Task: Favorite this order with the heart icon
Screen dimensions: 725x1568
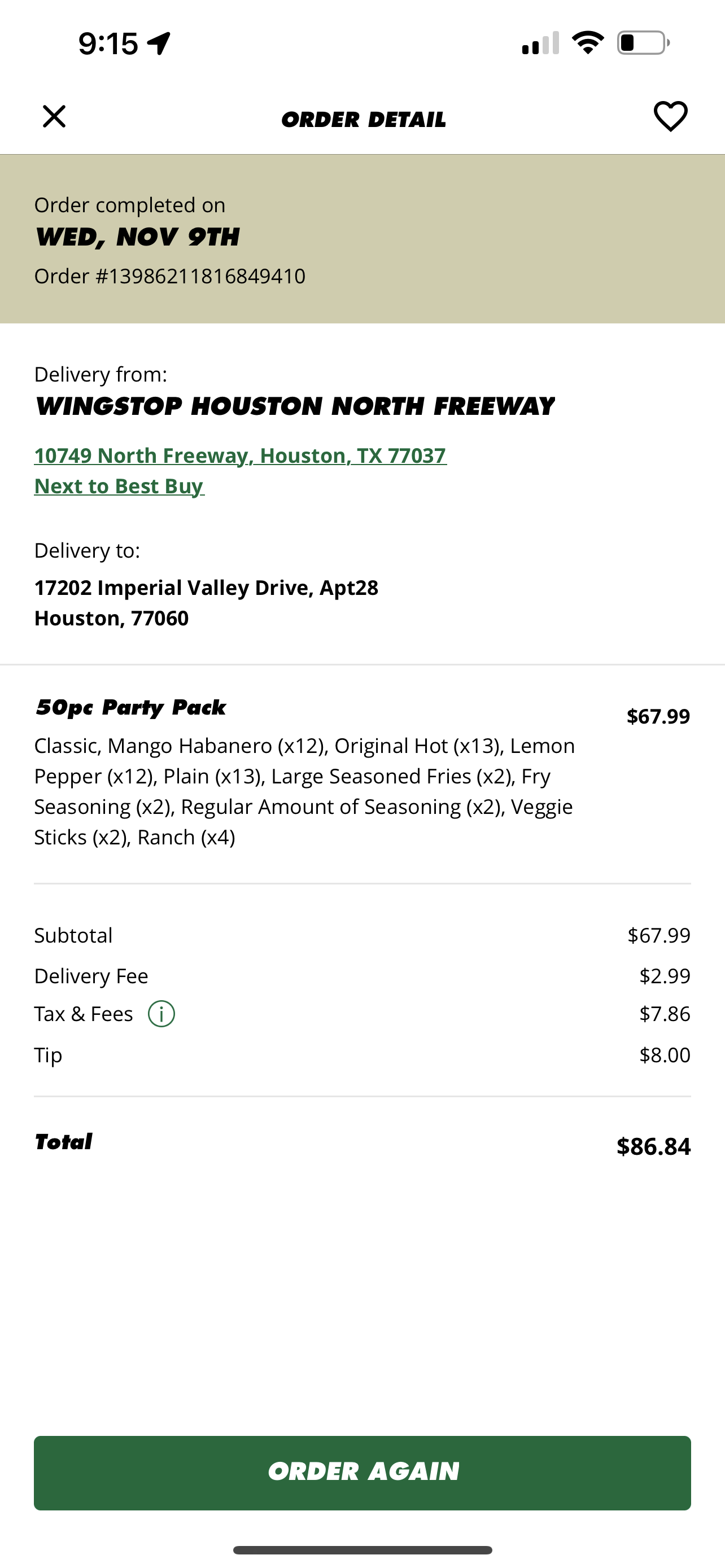Action: point(670,116)
